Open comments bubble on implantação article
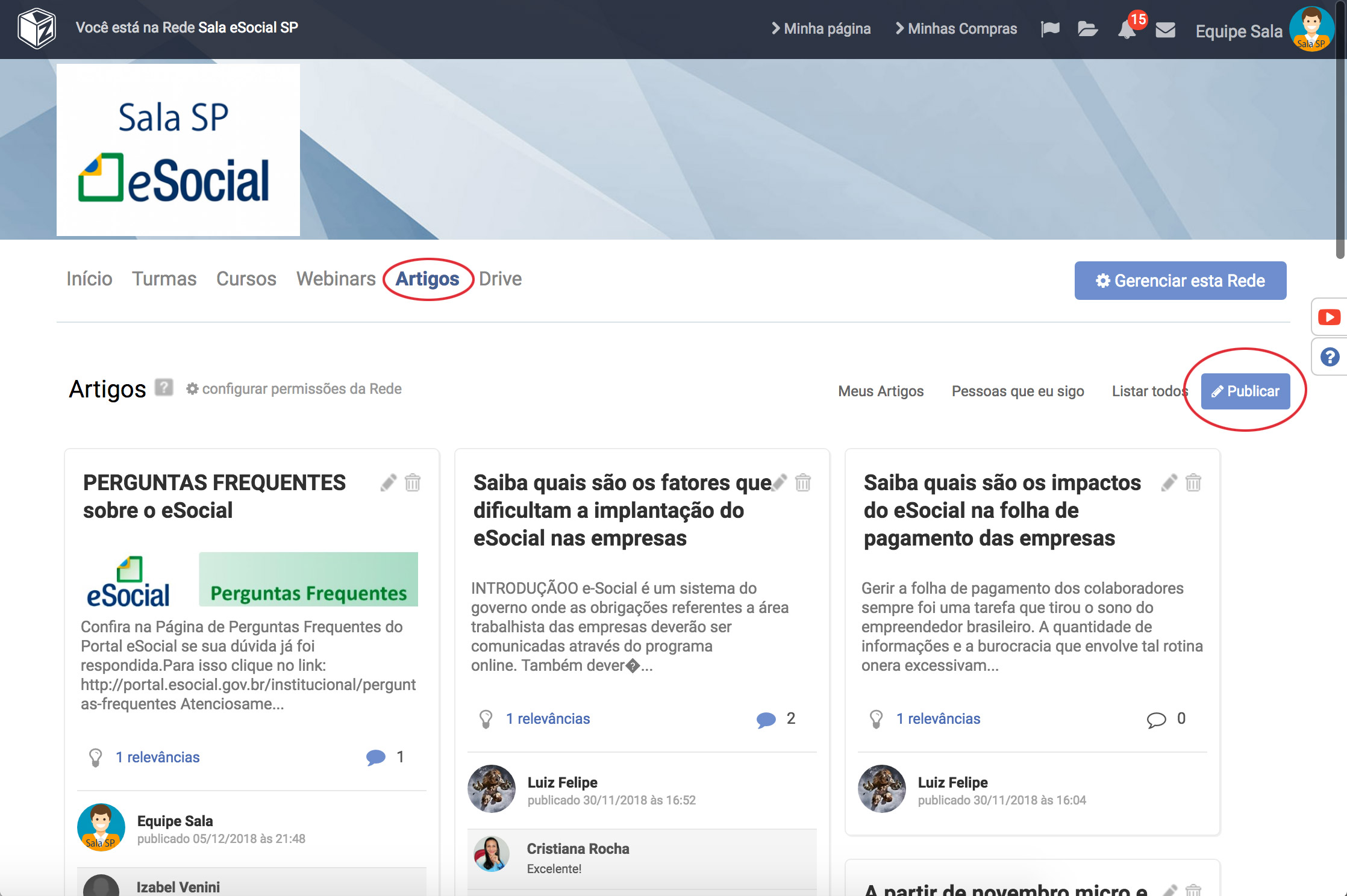This screenshot has width=1347, height=896. click(766, 719)
